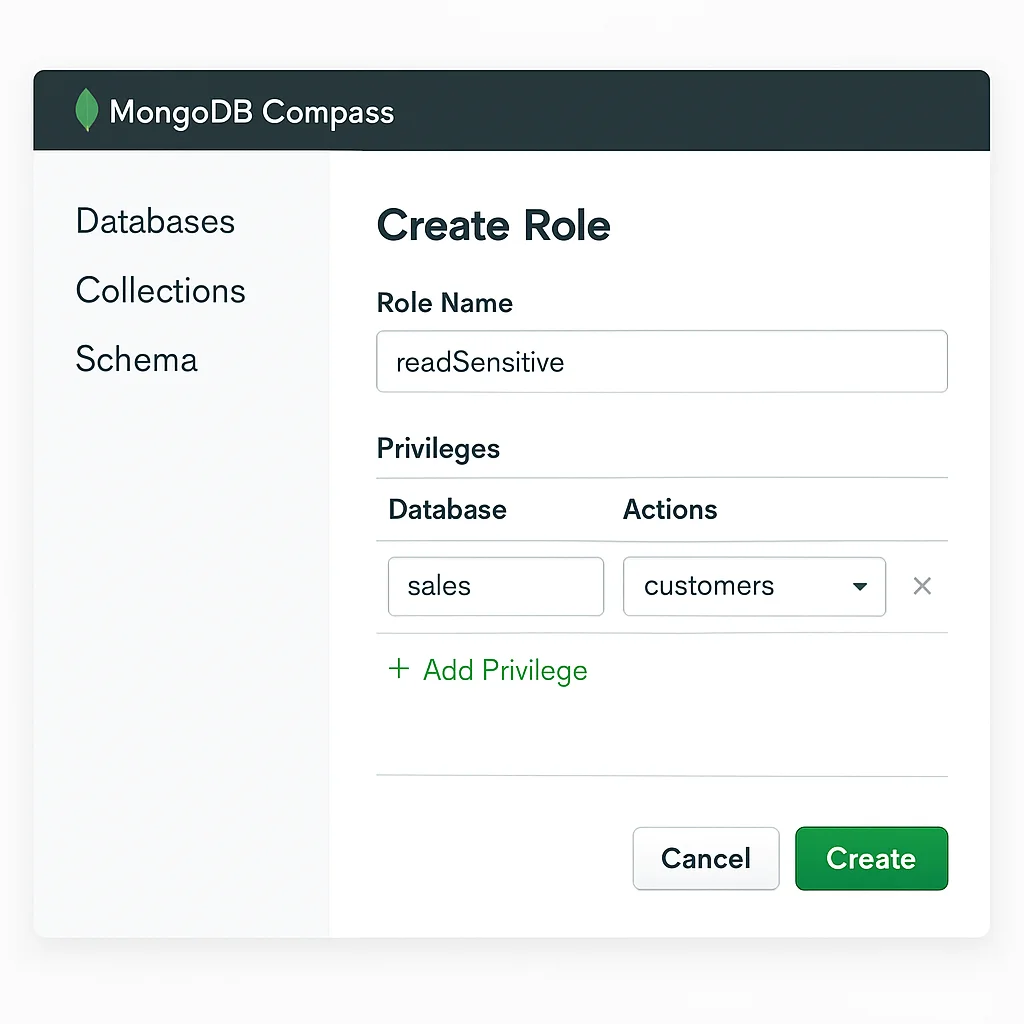Click the MongoDB leaf logo icon

click(x=86, y=110)
